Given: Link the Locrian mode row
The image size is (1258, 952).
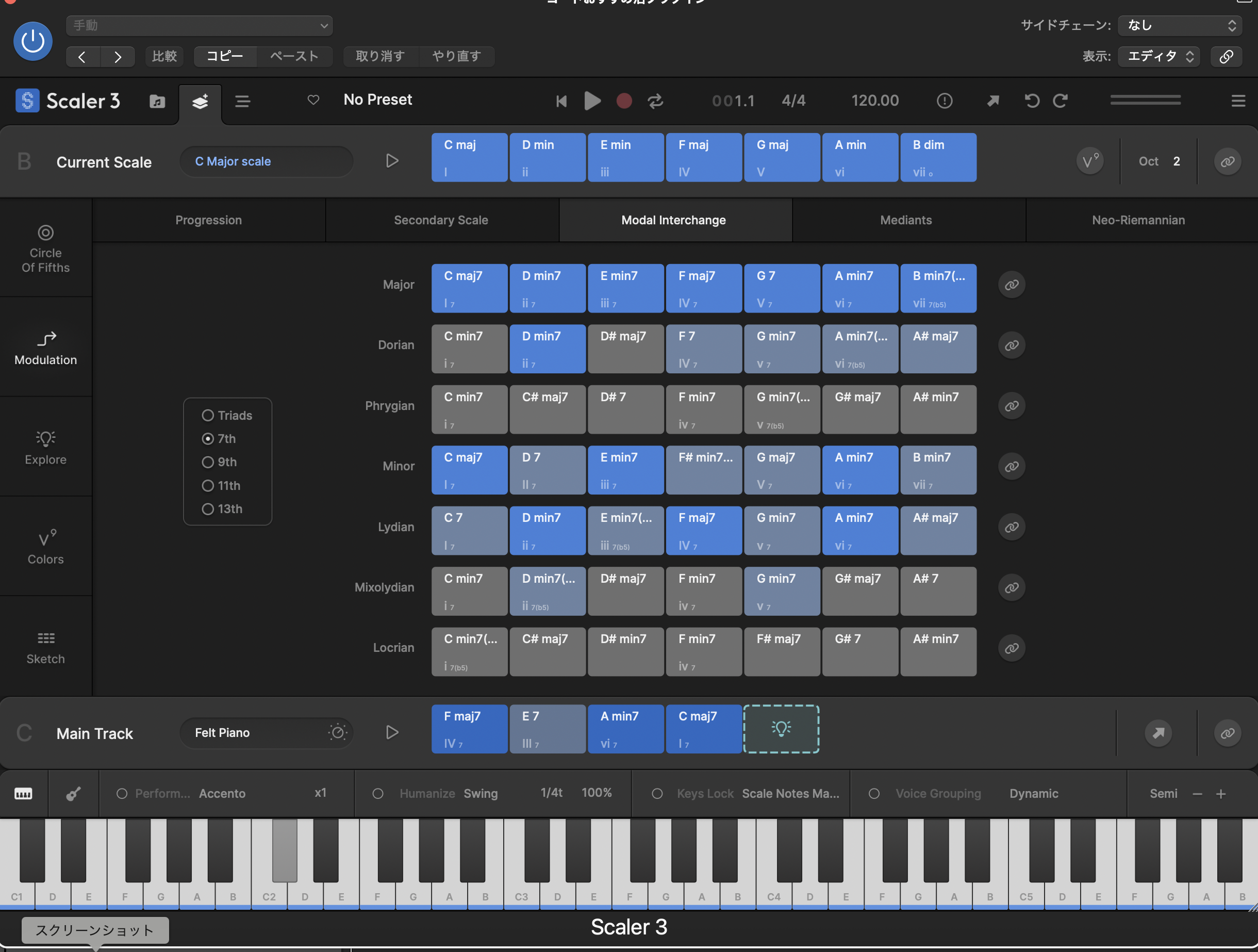Looking at the screenshot, I should [1012, 648].
